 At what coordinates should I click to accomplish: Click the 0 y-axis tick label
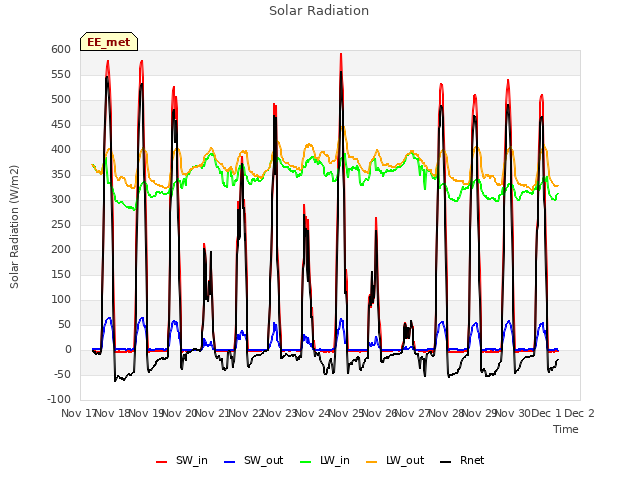(x=68, y=350)
